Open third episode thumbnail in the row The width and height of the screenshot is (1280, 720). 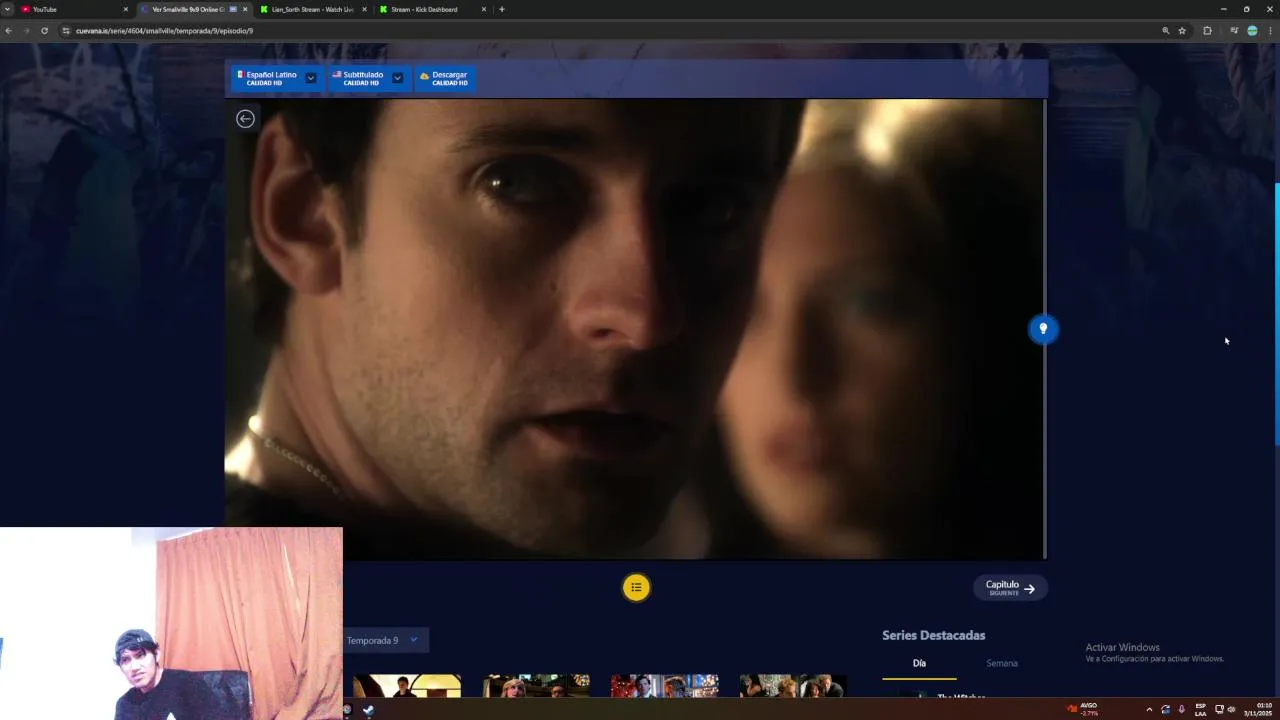(664, 686)
